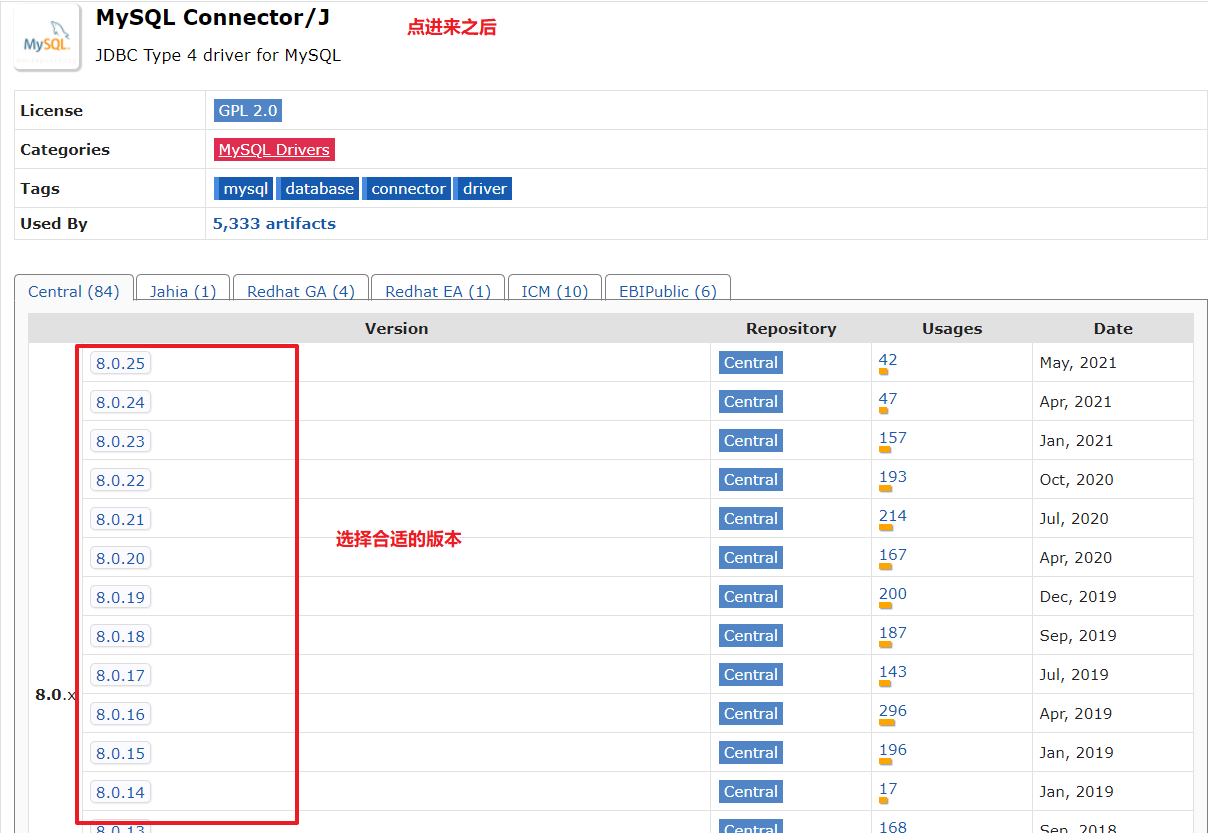Image resolution: width=1208 pixels, height=833 pixels.
Task: Open version 8.0.20
Action: coord(120,558)
